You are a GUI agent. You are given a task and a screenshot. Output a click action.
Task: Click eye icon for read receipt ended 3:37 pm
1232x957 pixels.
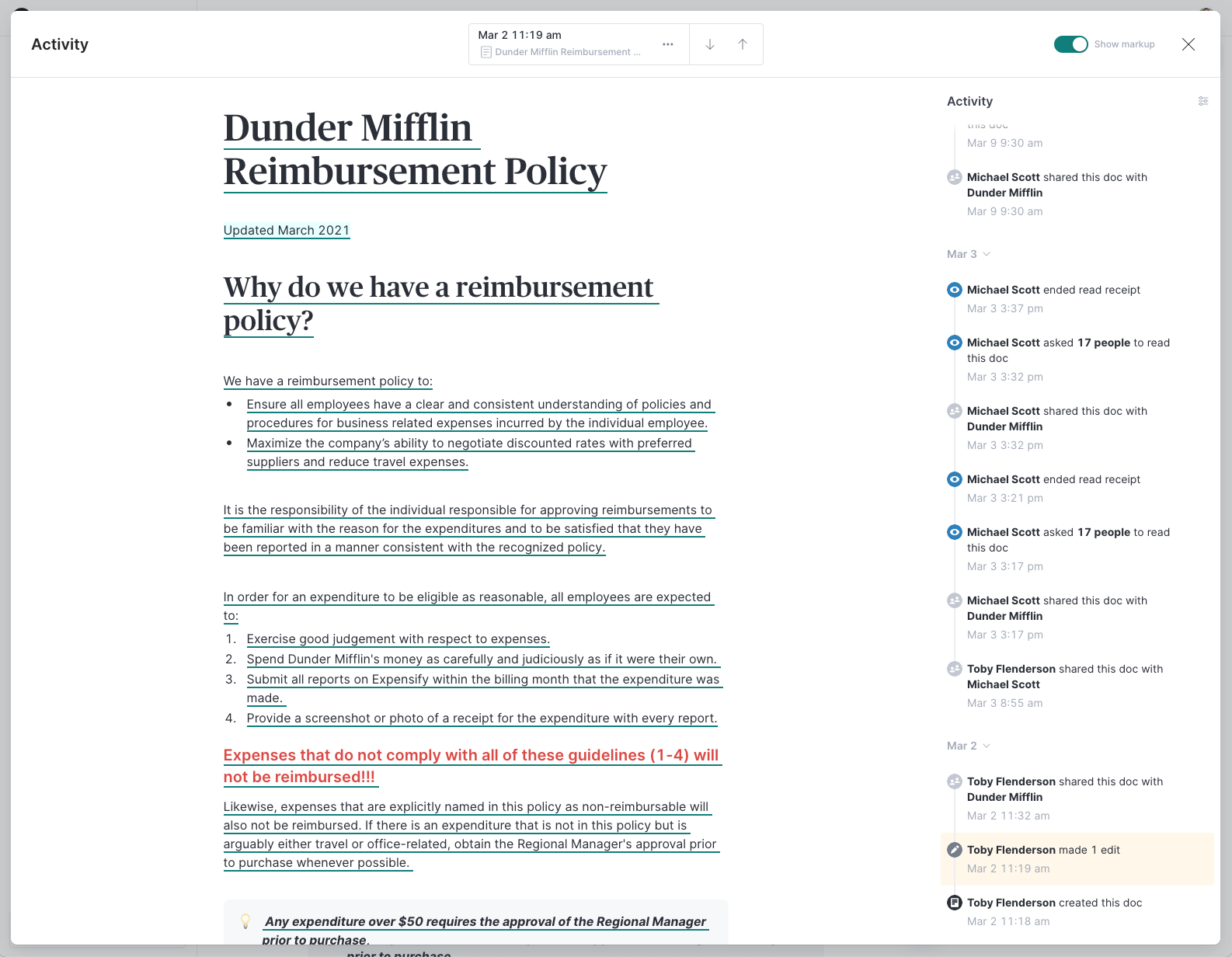point(955,290)
